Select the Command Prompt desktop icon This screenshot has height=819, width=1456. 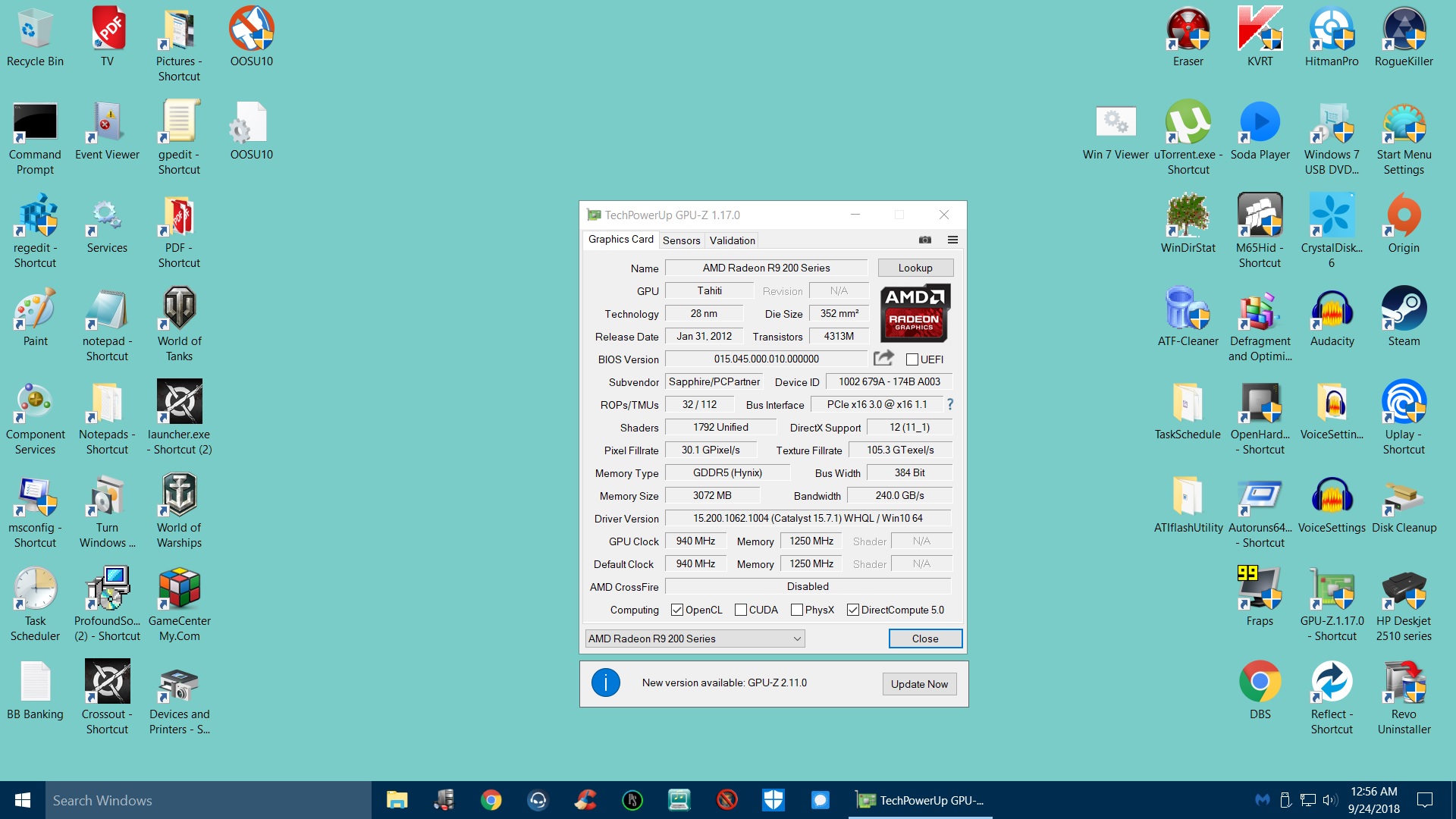(x=35, y=138)
